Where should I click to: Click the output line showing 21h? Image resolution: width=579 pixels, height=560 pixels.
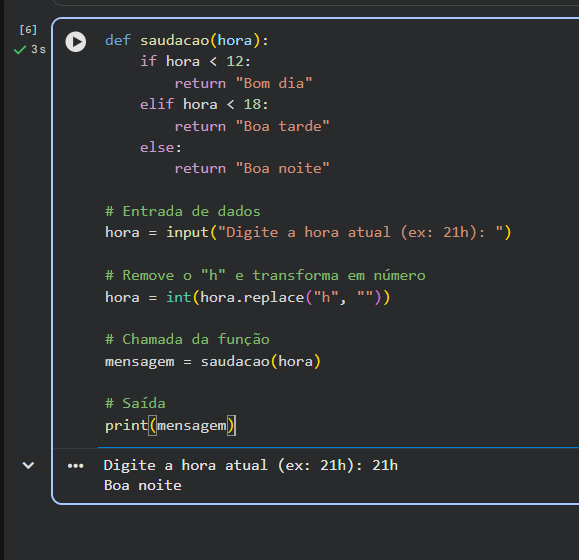coord(251,465)
